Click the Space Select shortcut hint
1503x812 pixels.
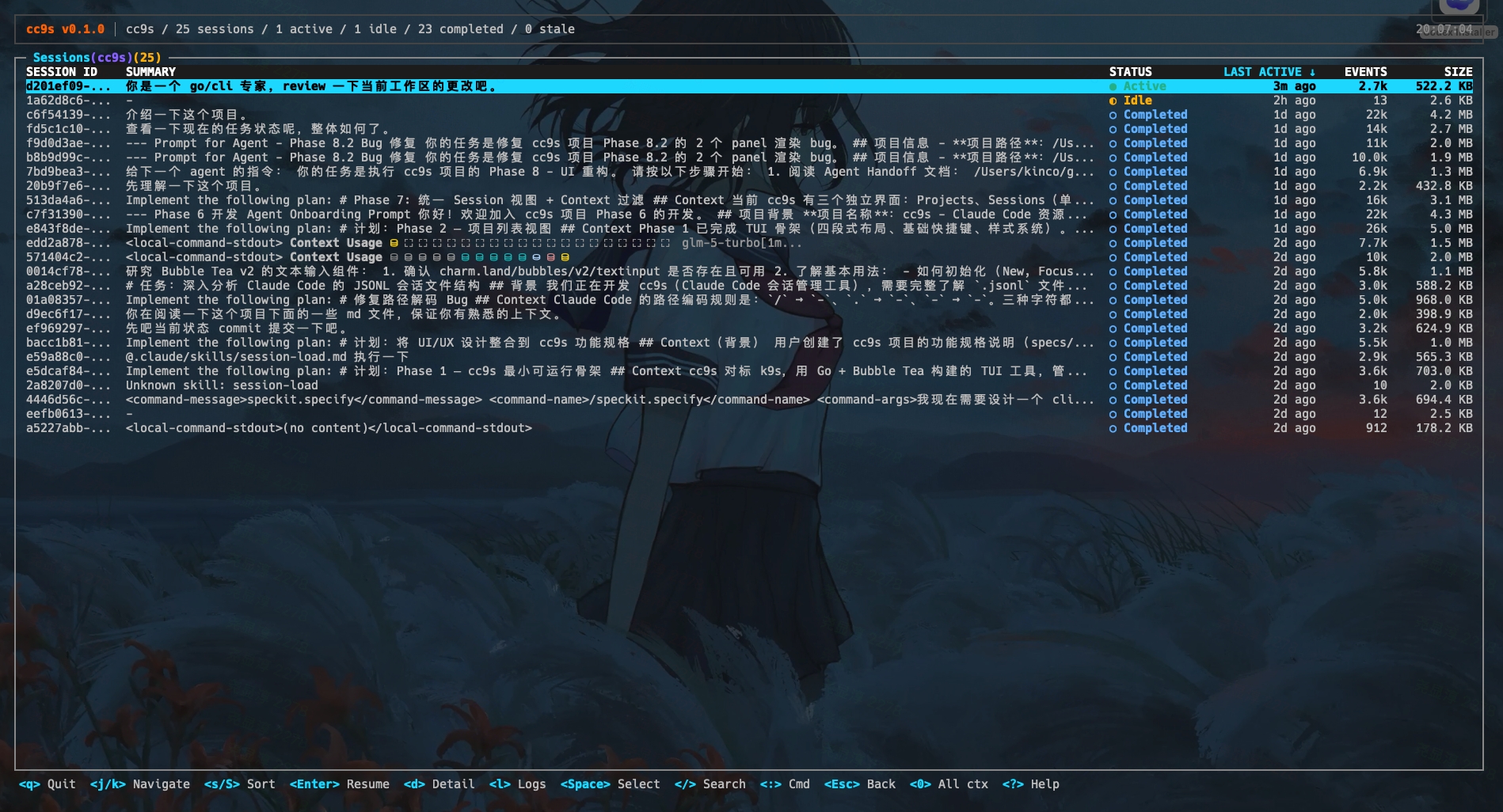pyautogui.click(x=611, y=784)
